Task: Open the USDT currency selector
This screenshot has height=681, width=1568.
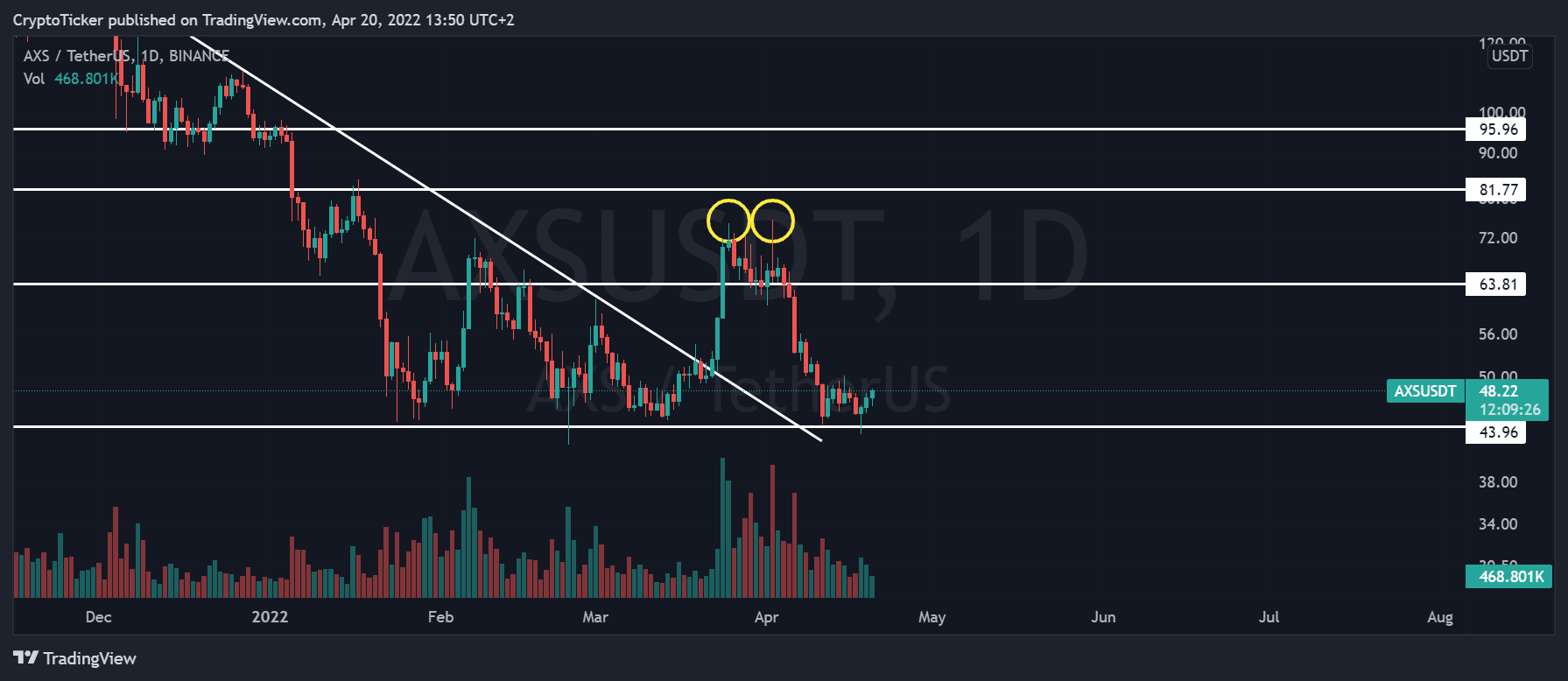Action: [x=1509, y=56]
